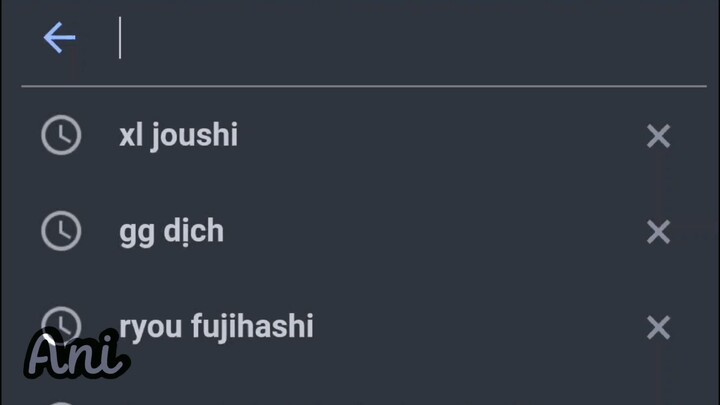Choose the 'ryou fujihashi' past search

(216, 327)
